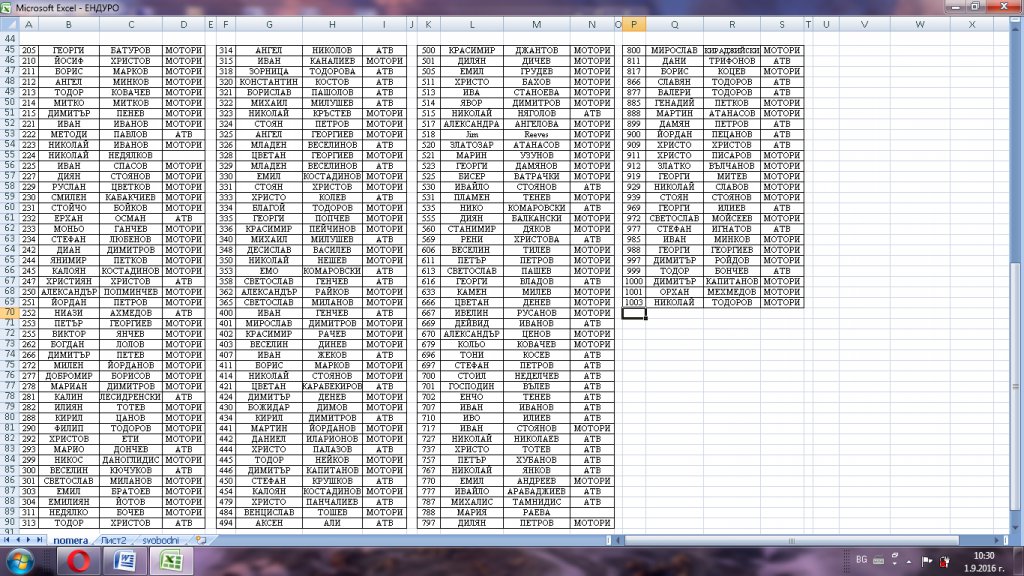Select the cell with name ДОБРОМИР
Viewport: 1024px width, 576px height.
coord(69,376)
